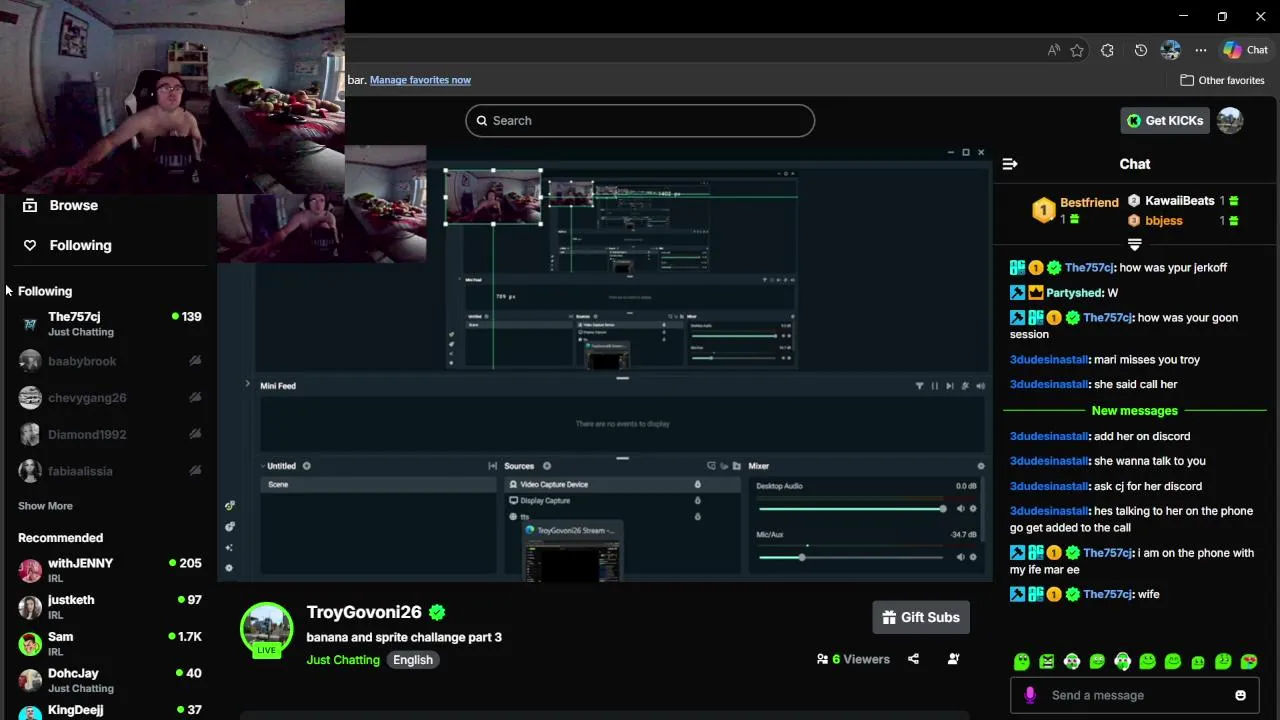
Task: Open the browser History icon
Action: [1141, 50]
